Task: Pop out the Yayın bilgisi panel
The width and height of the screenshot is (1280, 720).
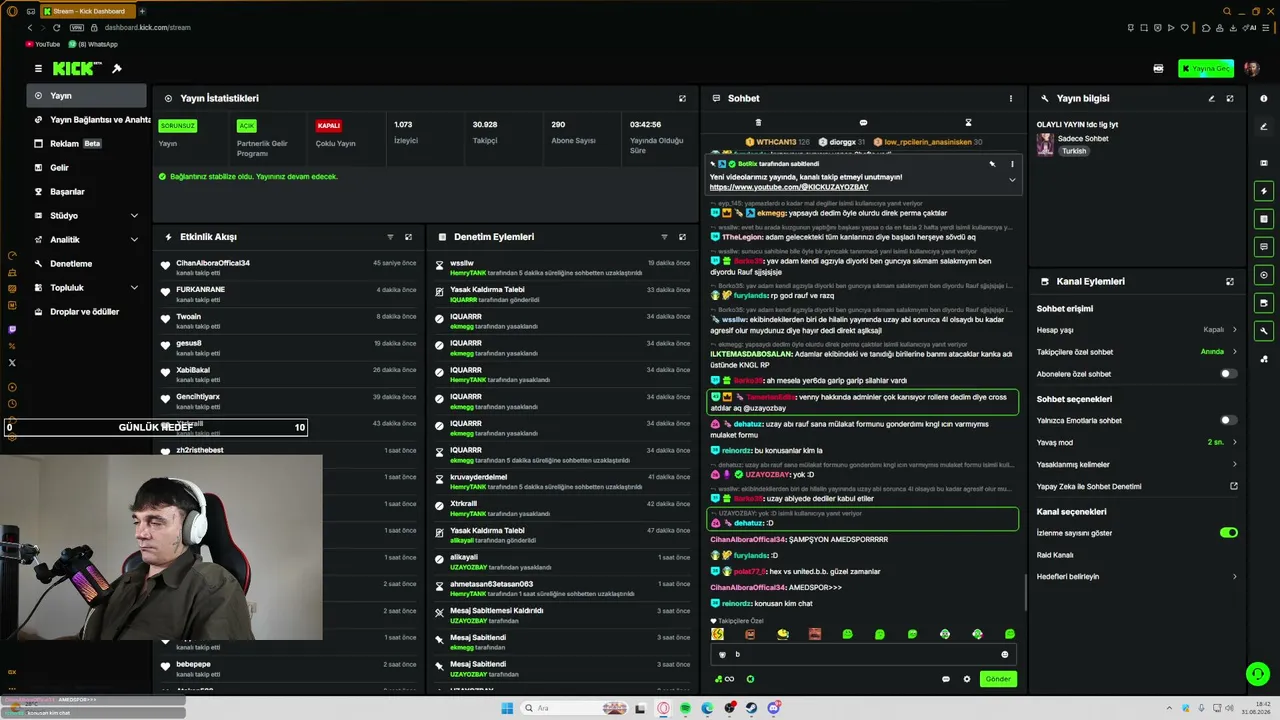Action: (x=1230, y=99)
